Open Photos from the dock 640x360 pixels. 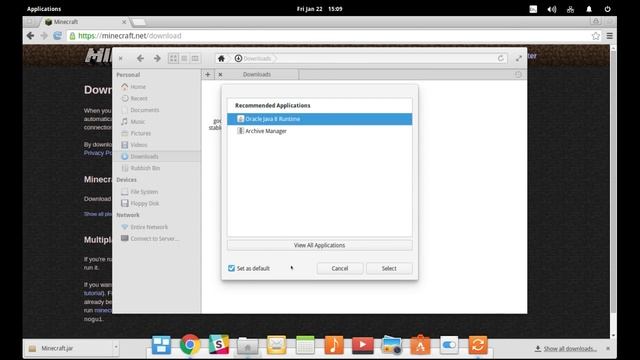point(391,345)
